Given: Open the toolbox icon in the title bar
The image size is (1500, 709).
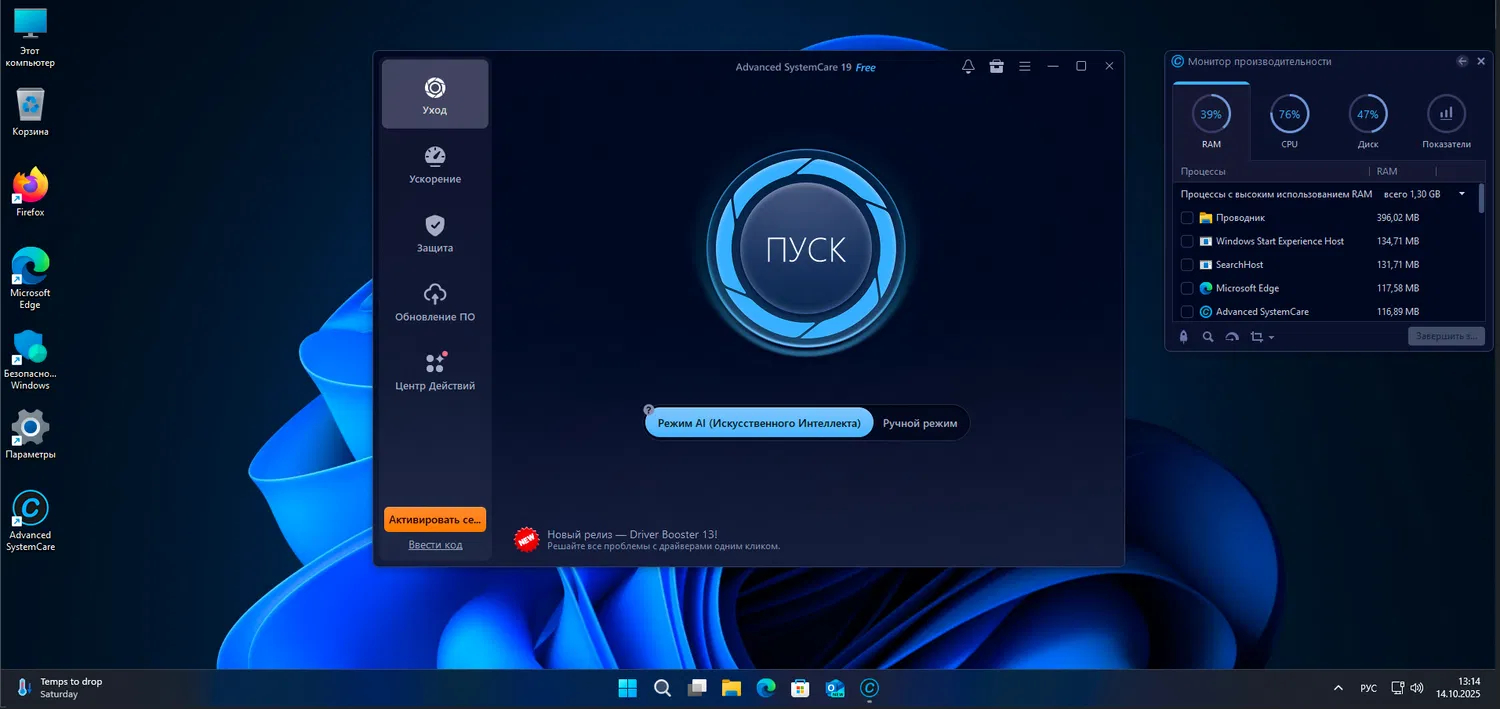Looking at the screenshot, I should coord(996,66).
